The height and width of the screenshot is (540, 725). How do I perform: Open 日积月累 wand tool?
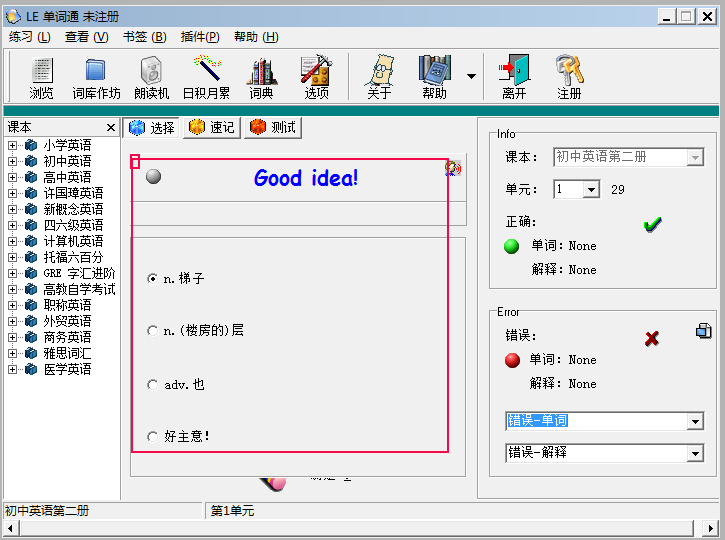pos(206,78)
